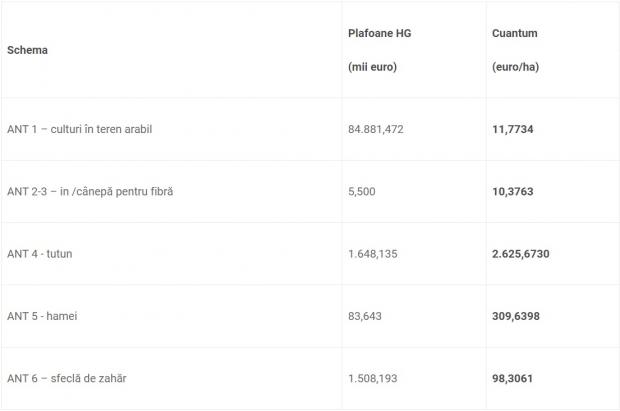
Task: Select the quantum value 98,3061
Action: point(514,378)
